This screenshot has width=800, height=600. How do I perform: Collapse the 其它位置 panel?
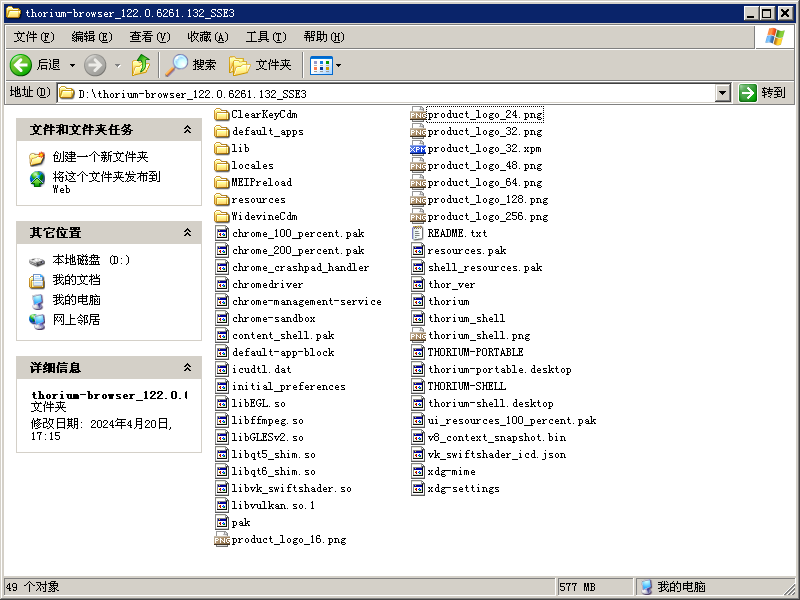pos(187,233)
